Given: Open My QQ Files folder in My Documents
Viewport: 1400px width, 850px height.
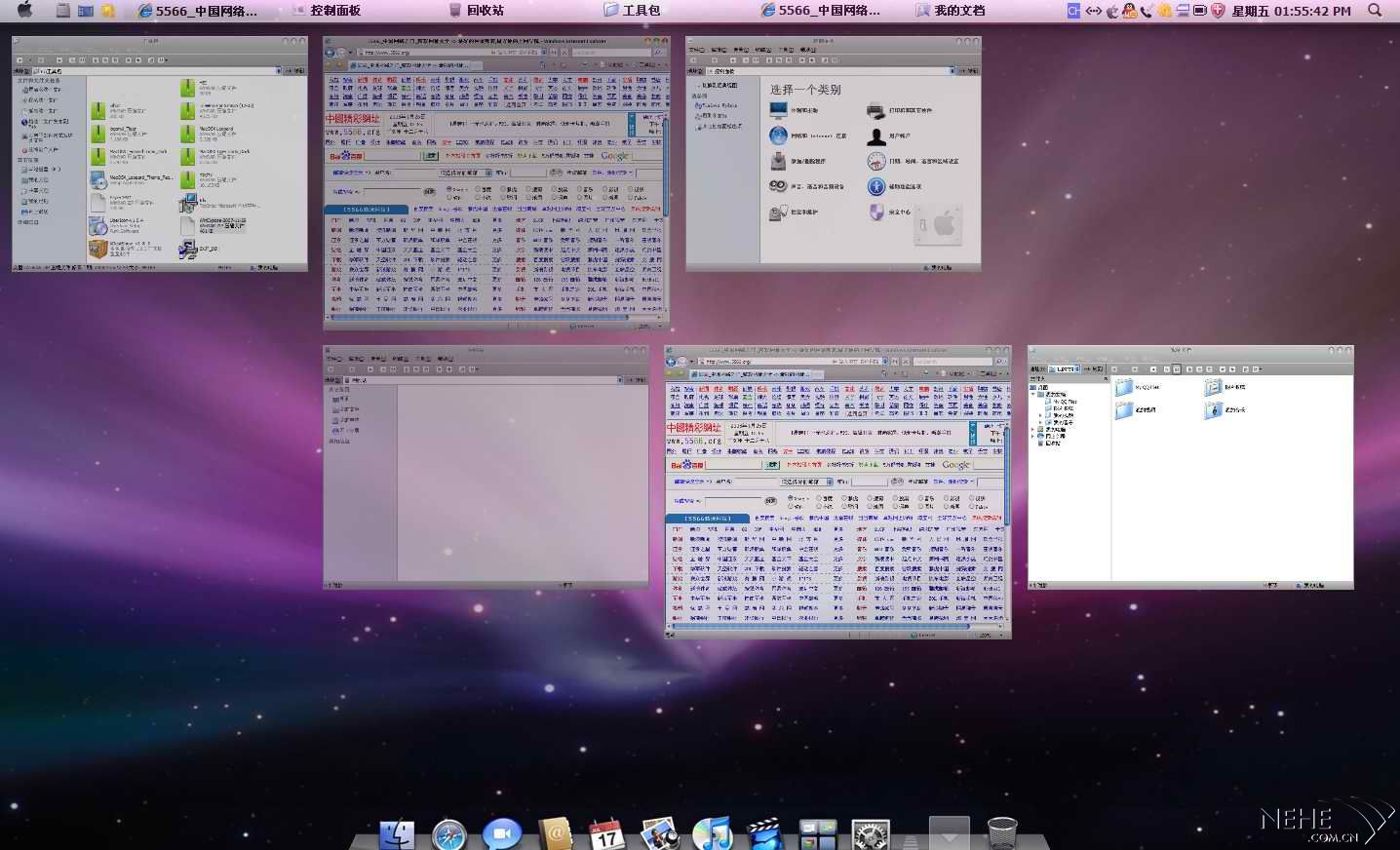Looking at the screenshot, I should (x=1125, y=387).
